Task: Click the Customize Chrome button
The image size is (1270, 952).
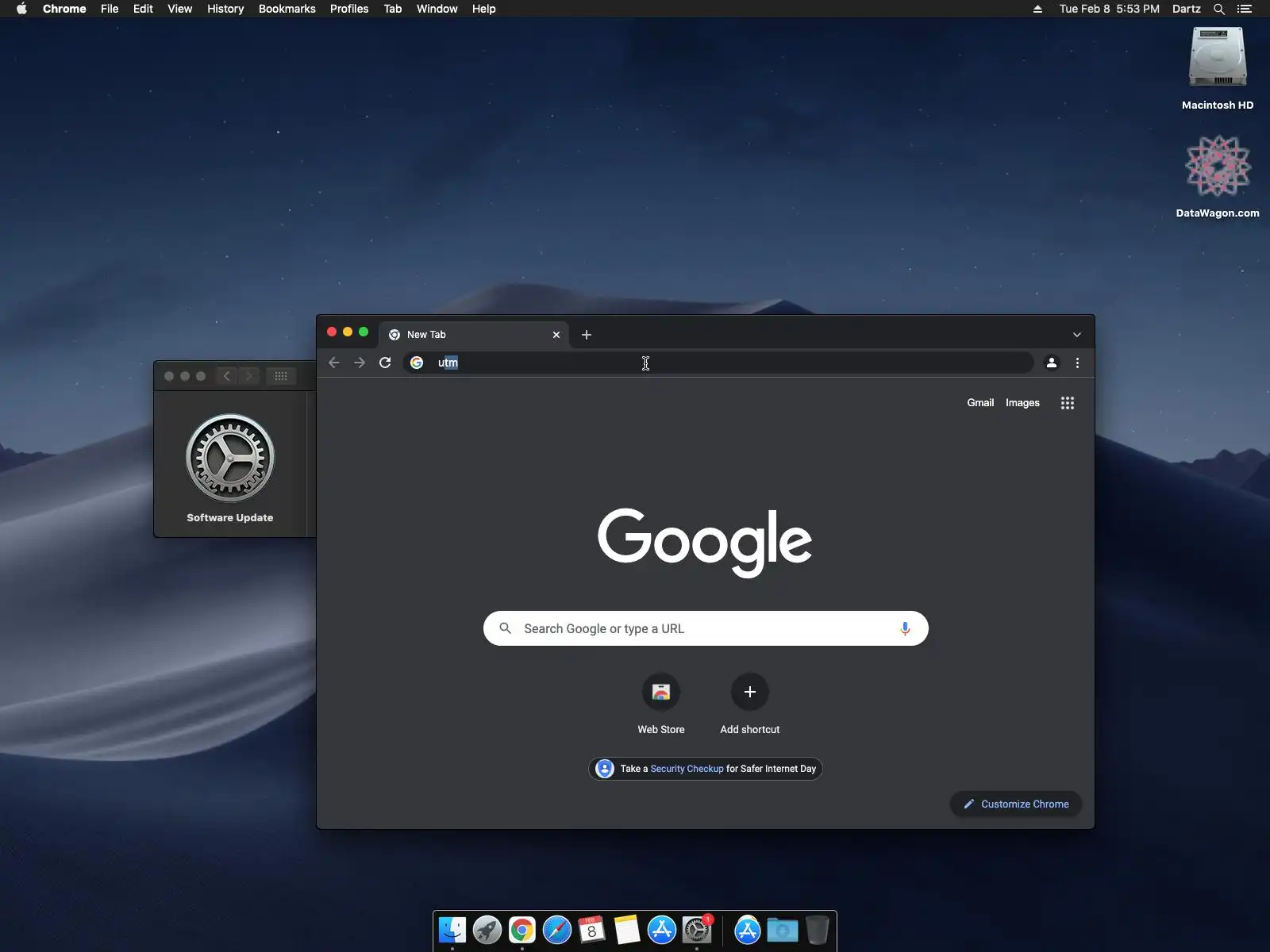Action: click(x=1016, y=804)
